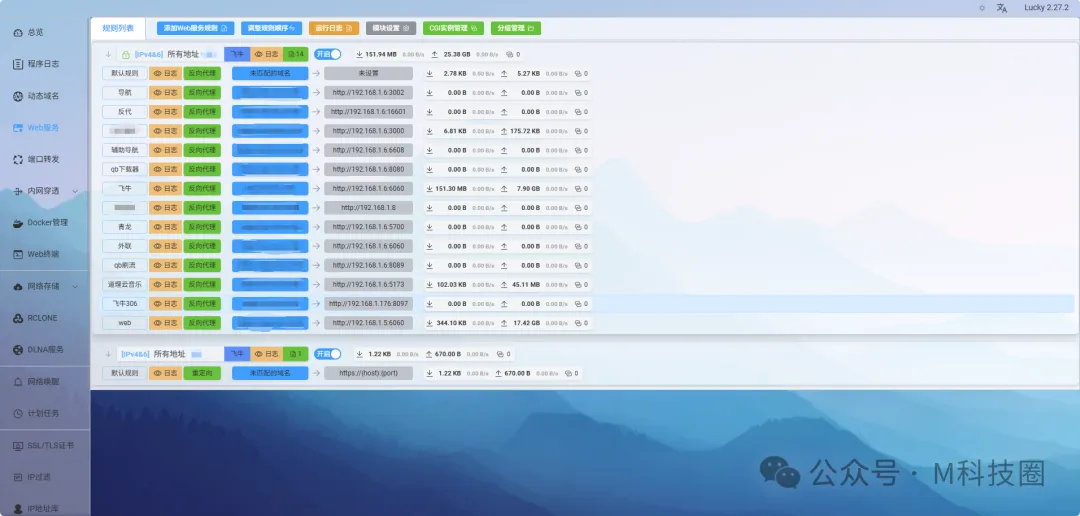Screen dimensions: 1080x516
Task: Expand 网络存储 submenu chevron
Action: [75, 286]
